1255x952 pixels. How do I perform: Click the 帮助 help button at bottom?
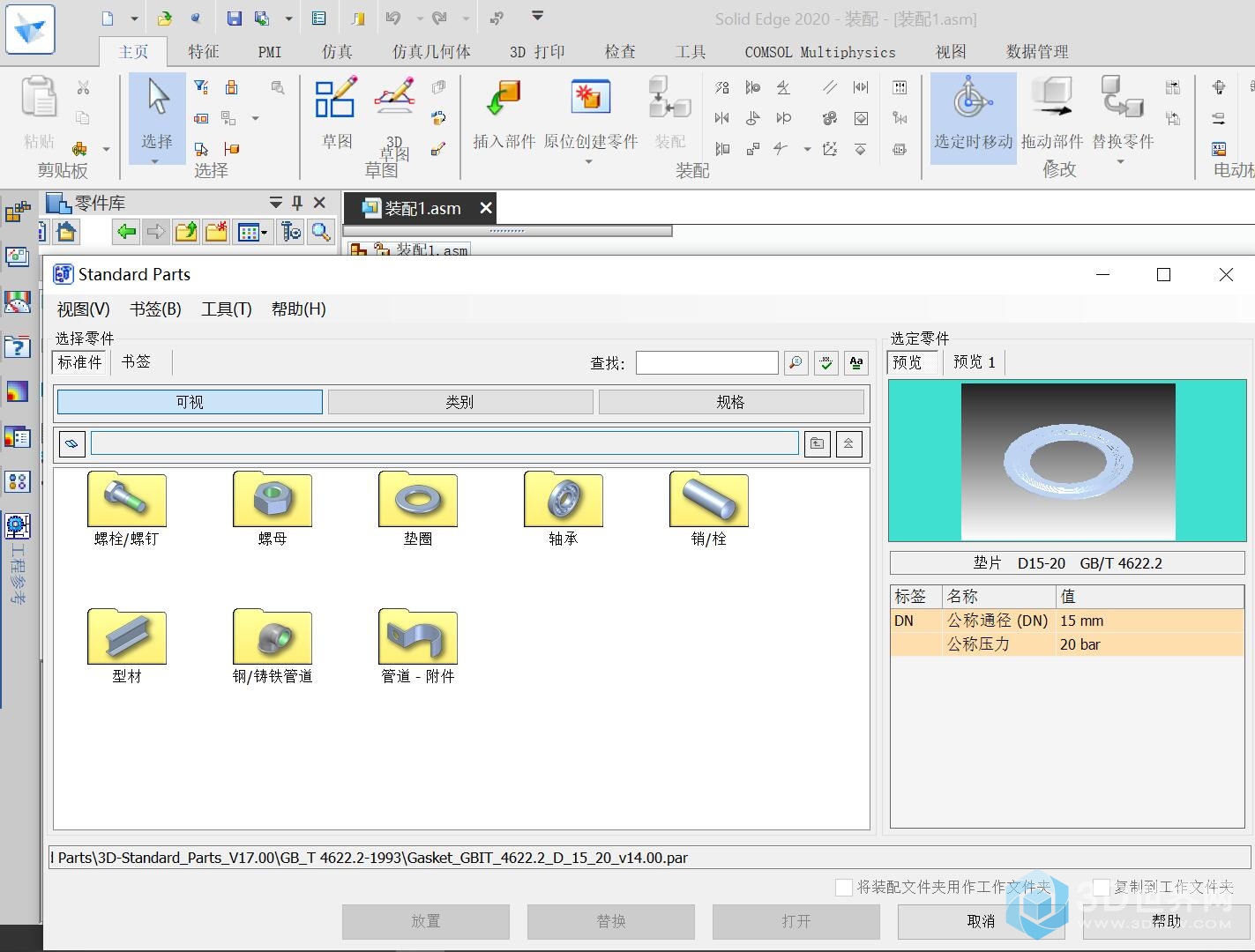1167,921
